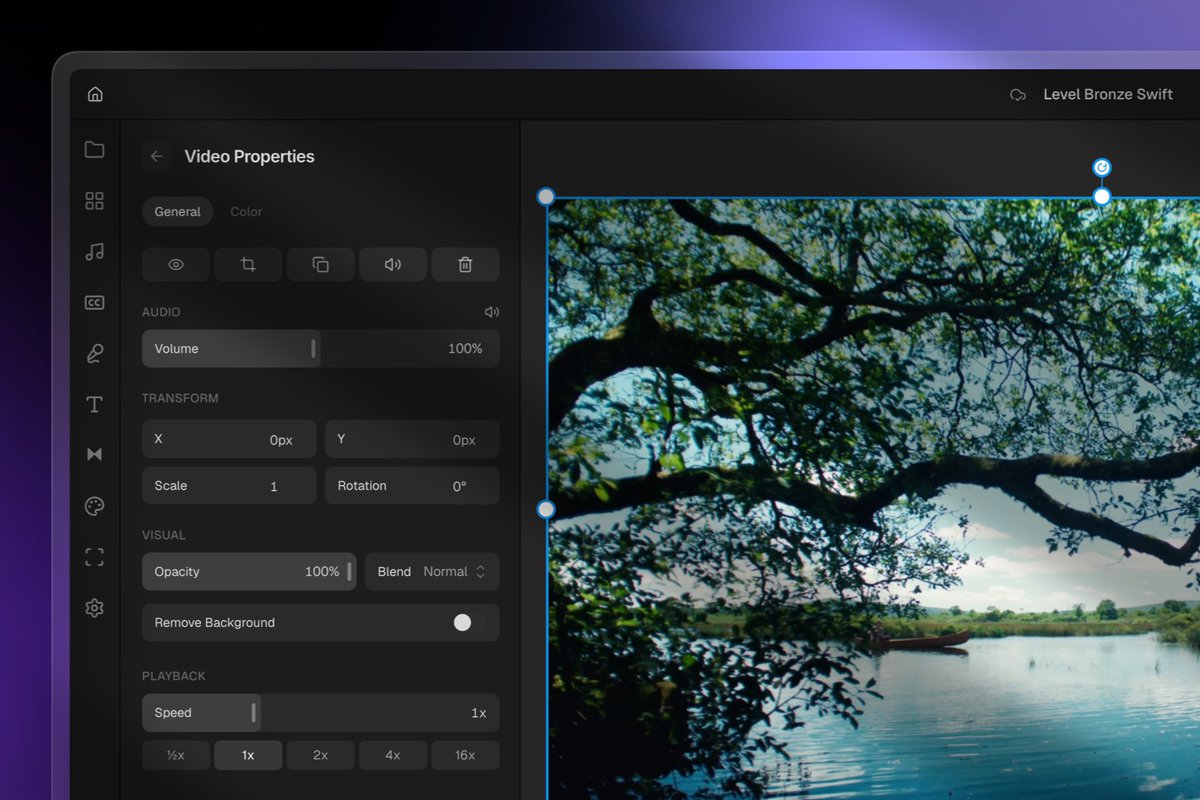Duplicate clip with the copy button

pos(321,265)
